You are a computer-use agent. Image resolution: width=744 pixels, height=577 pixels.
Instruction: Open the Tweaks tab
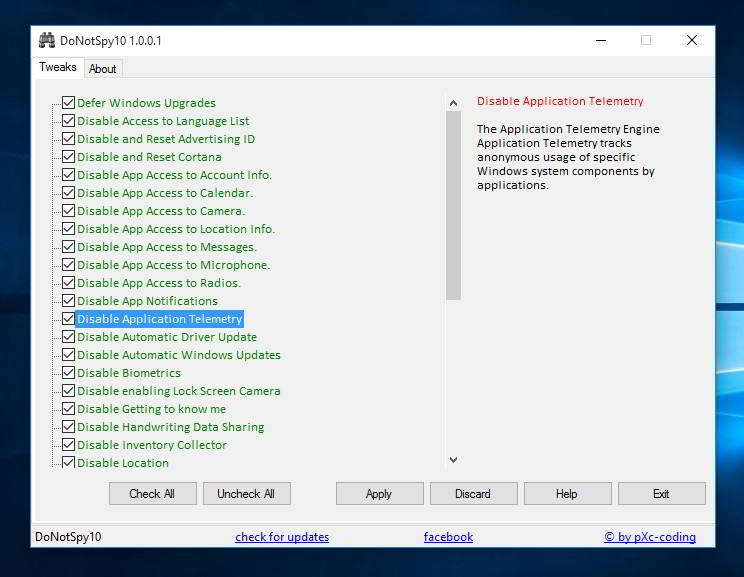(58, 67)
